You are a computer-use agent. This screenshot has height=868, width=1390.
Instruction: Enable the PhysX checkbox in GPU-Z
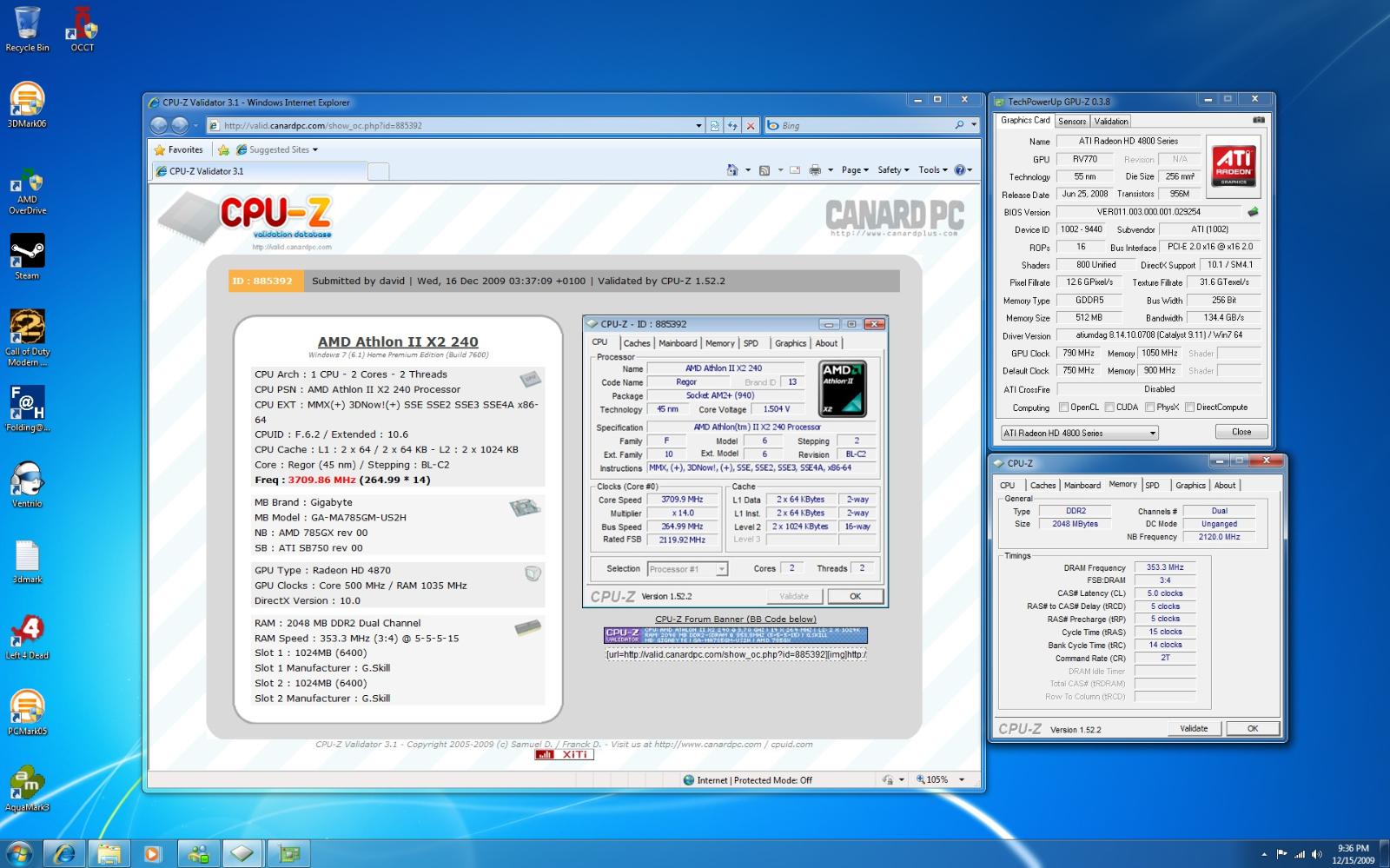point(1150,407)
